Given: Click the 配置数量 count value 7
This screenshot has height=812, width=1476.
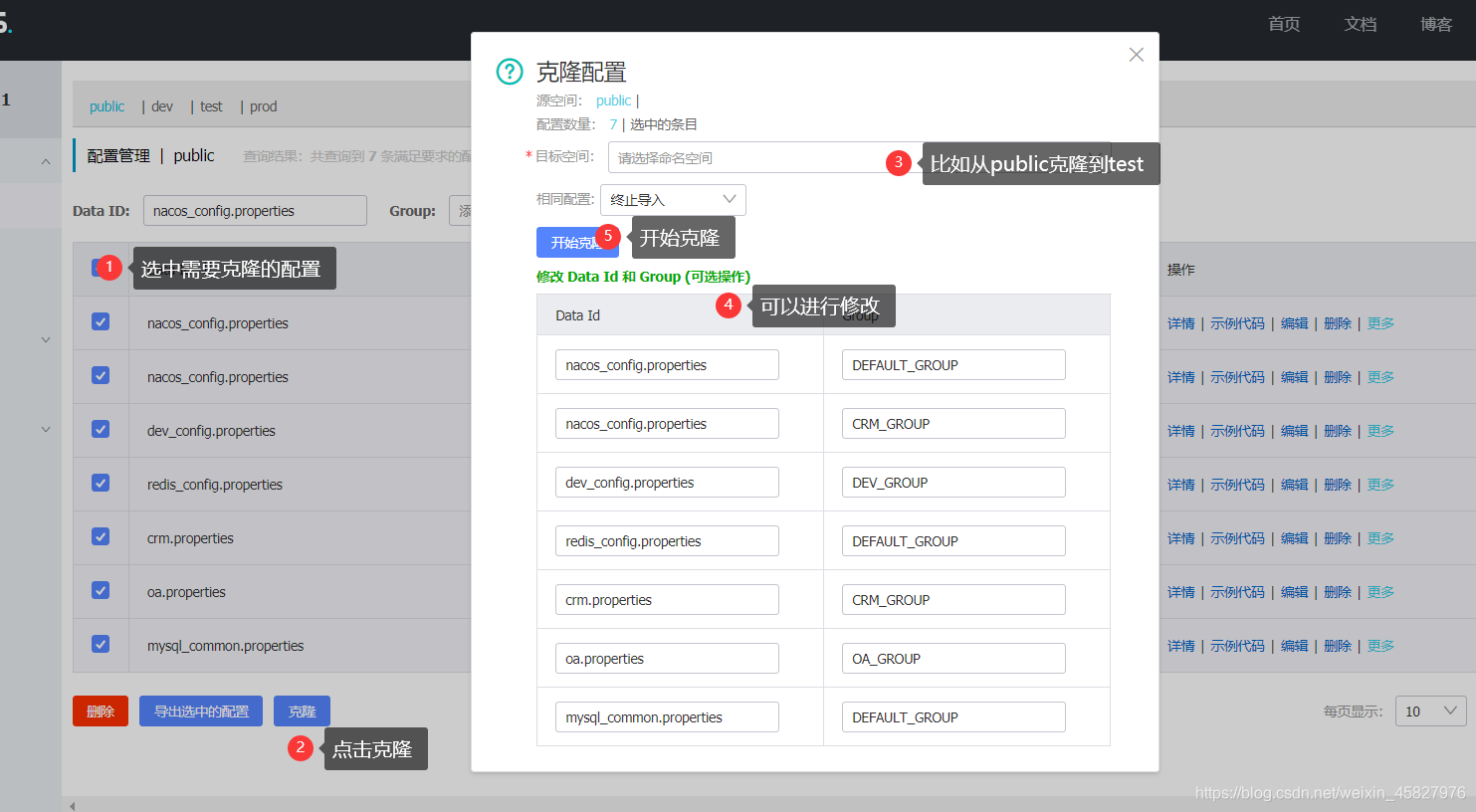Looking at the screenshot, I should tap(613, 124).
